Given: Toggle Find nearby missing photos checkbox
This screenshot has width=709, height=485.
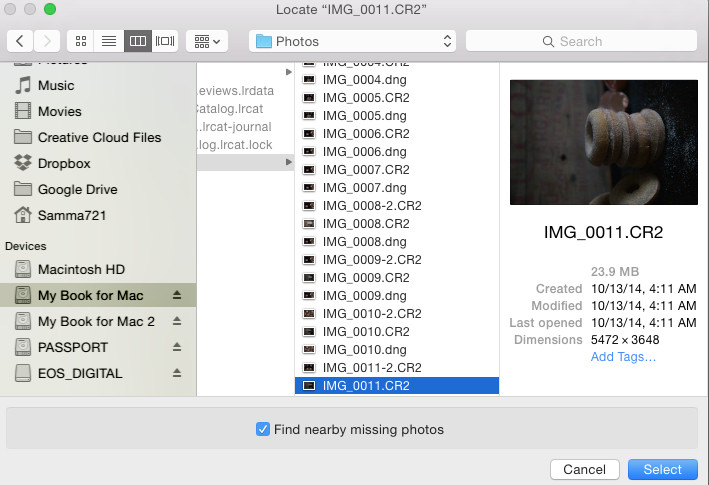Looking at the screenshot, I should 263,429.
